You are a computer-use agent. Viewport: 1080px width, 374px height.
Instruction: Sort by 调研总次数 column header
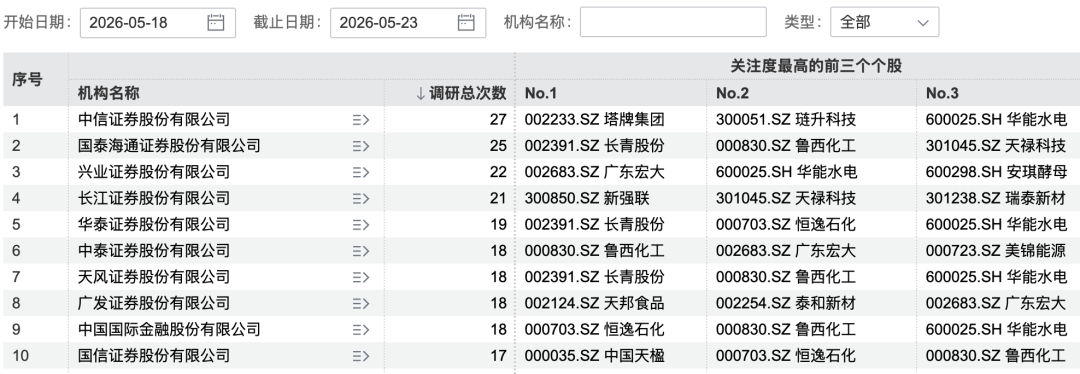(461, 93)
